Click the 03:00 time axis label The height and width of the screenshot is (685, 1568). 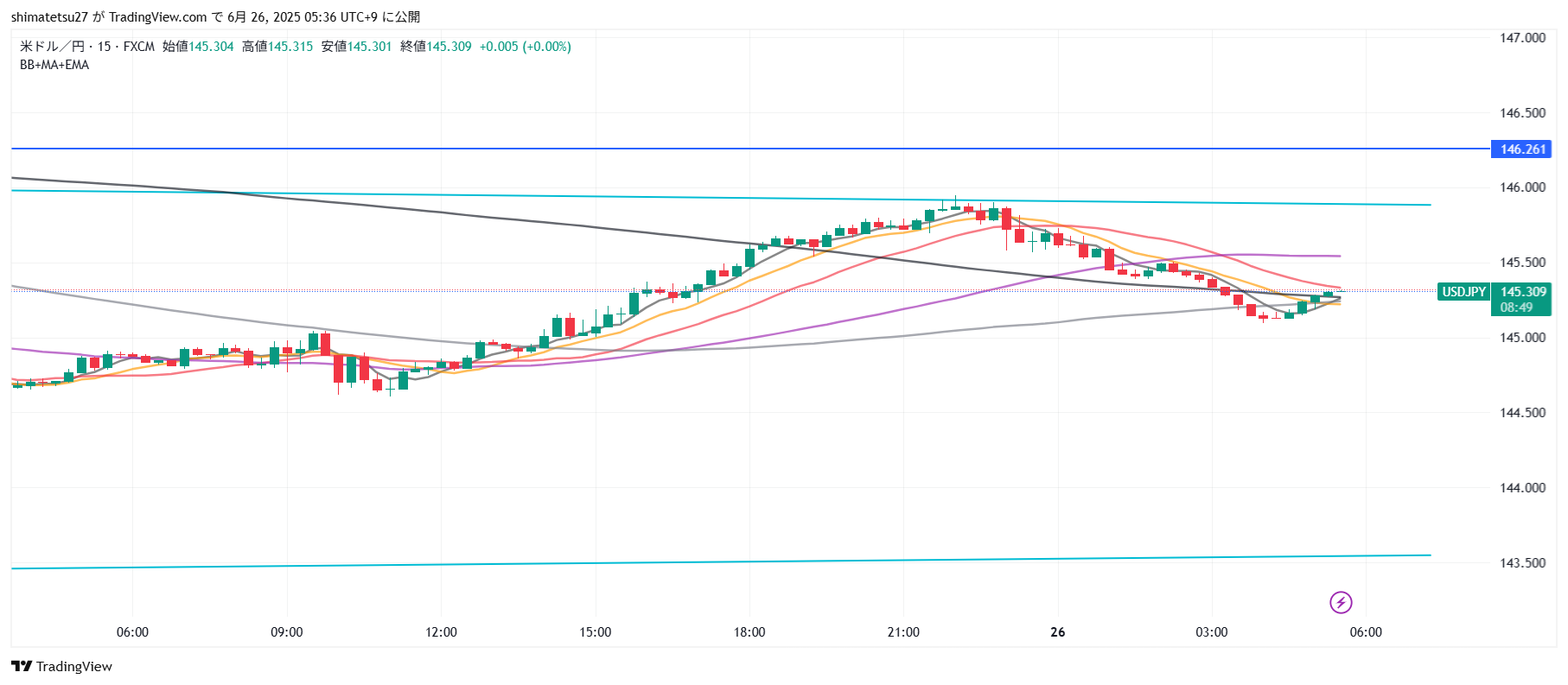click(1211, 632)
